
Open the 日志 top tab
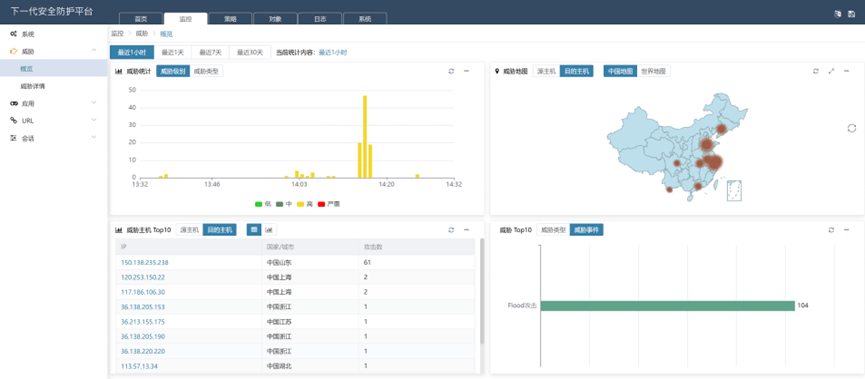point(320,18)
